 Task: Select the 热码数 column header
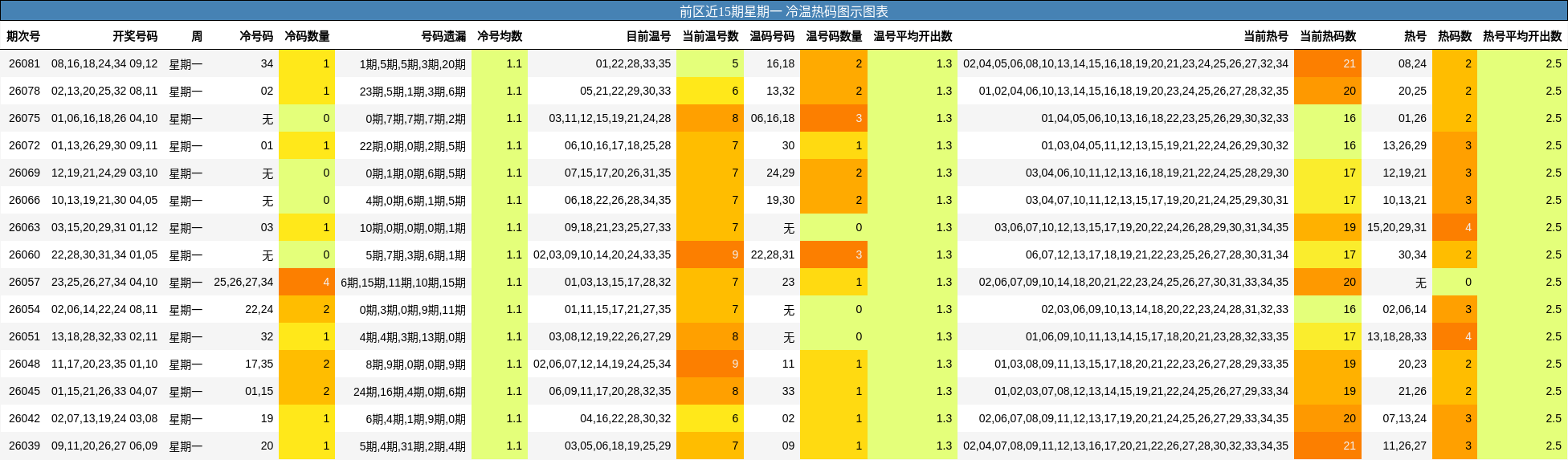click(1455, 36)
